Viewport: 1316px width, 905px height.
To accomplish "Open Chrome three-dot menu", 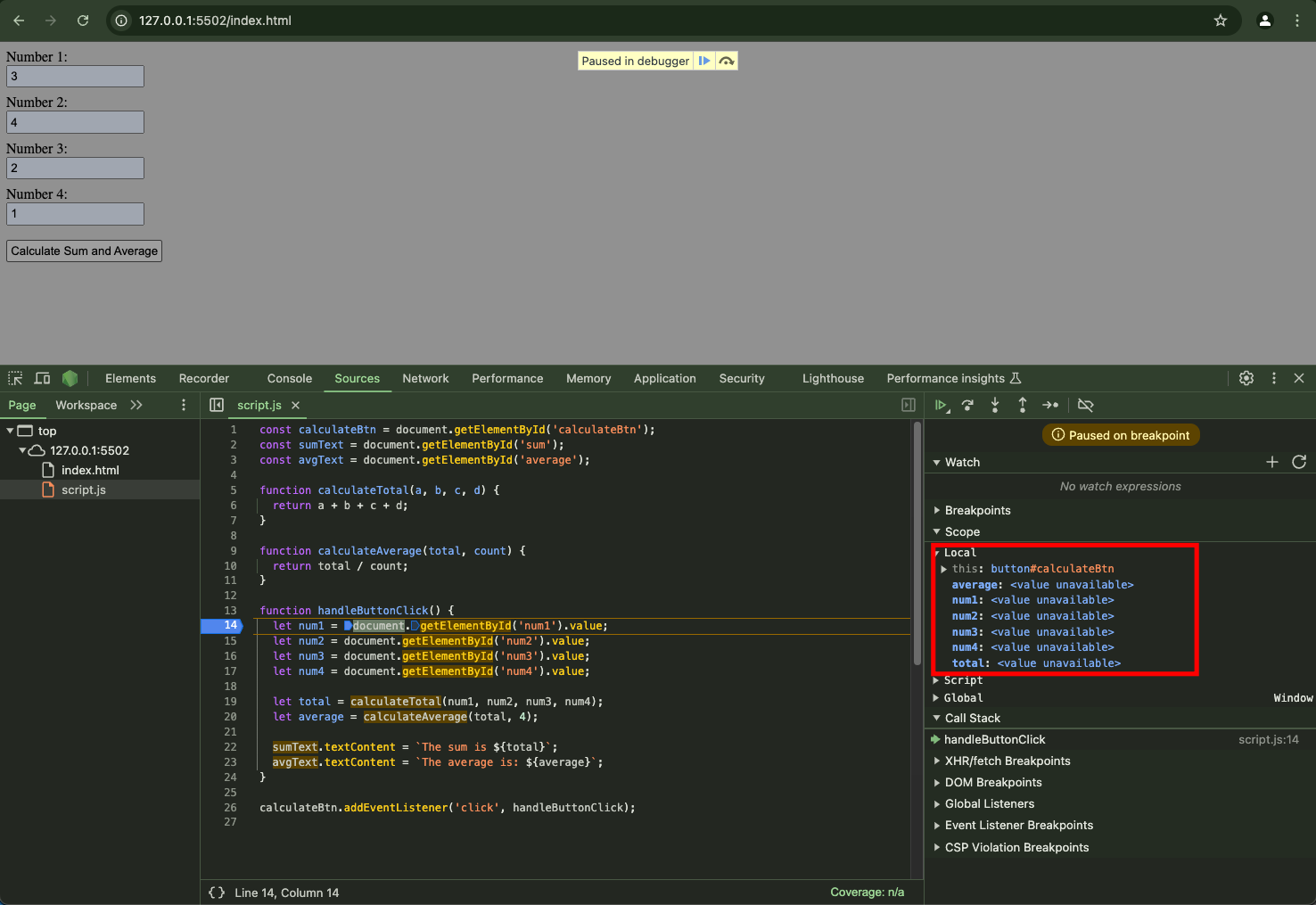I will [x=1297, y=21].
